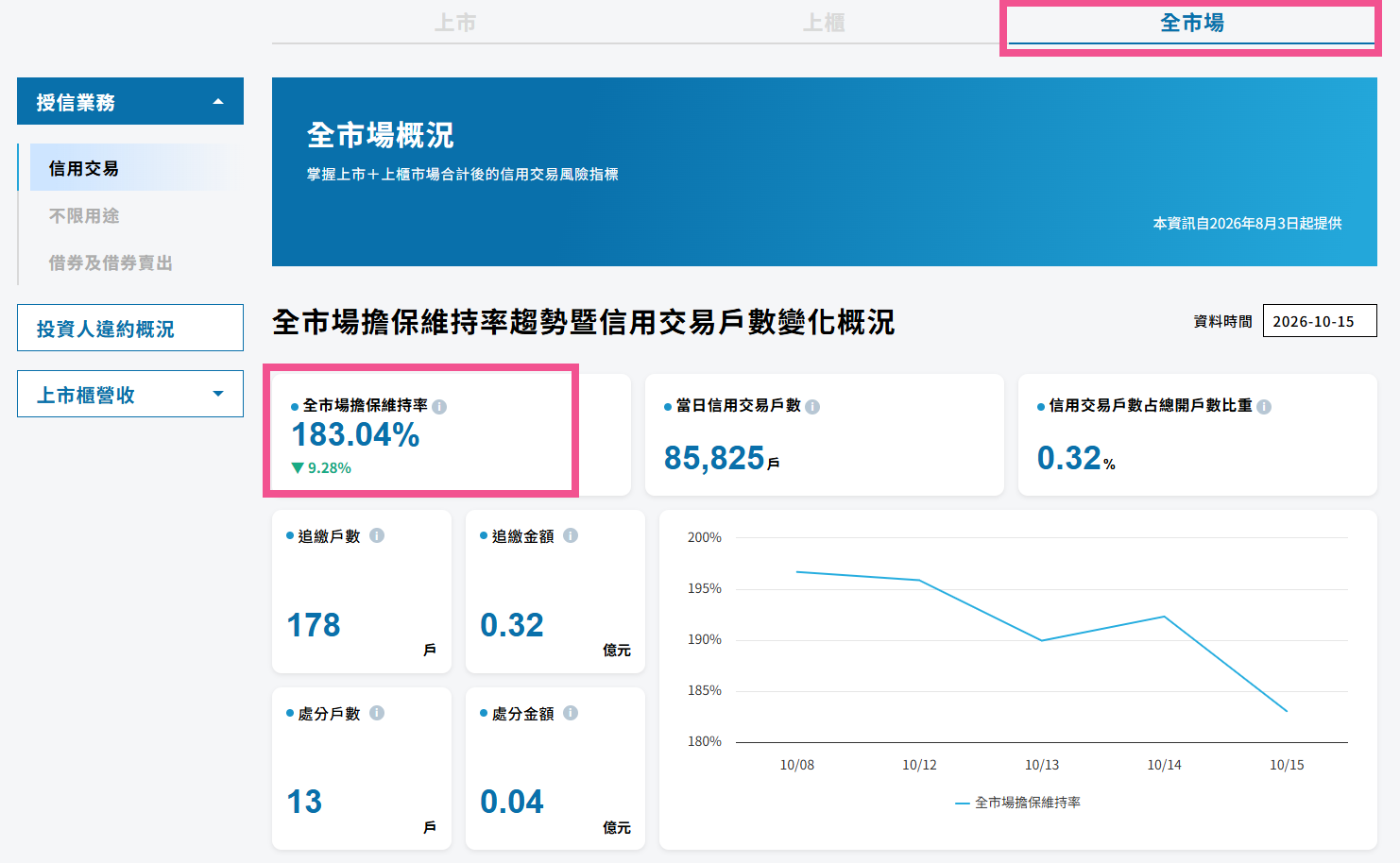Viewport: 1400px width, 863px height.
Task: Switch to the 上市 tab
Action: [455, 23]
